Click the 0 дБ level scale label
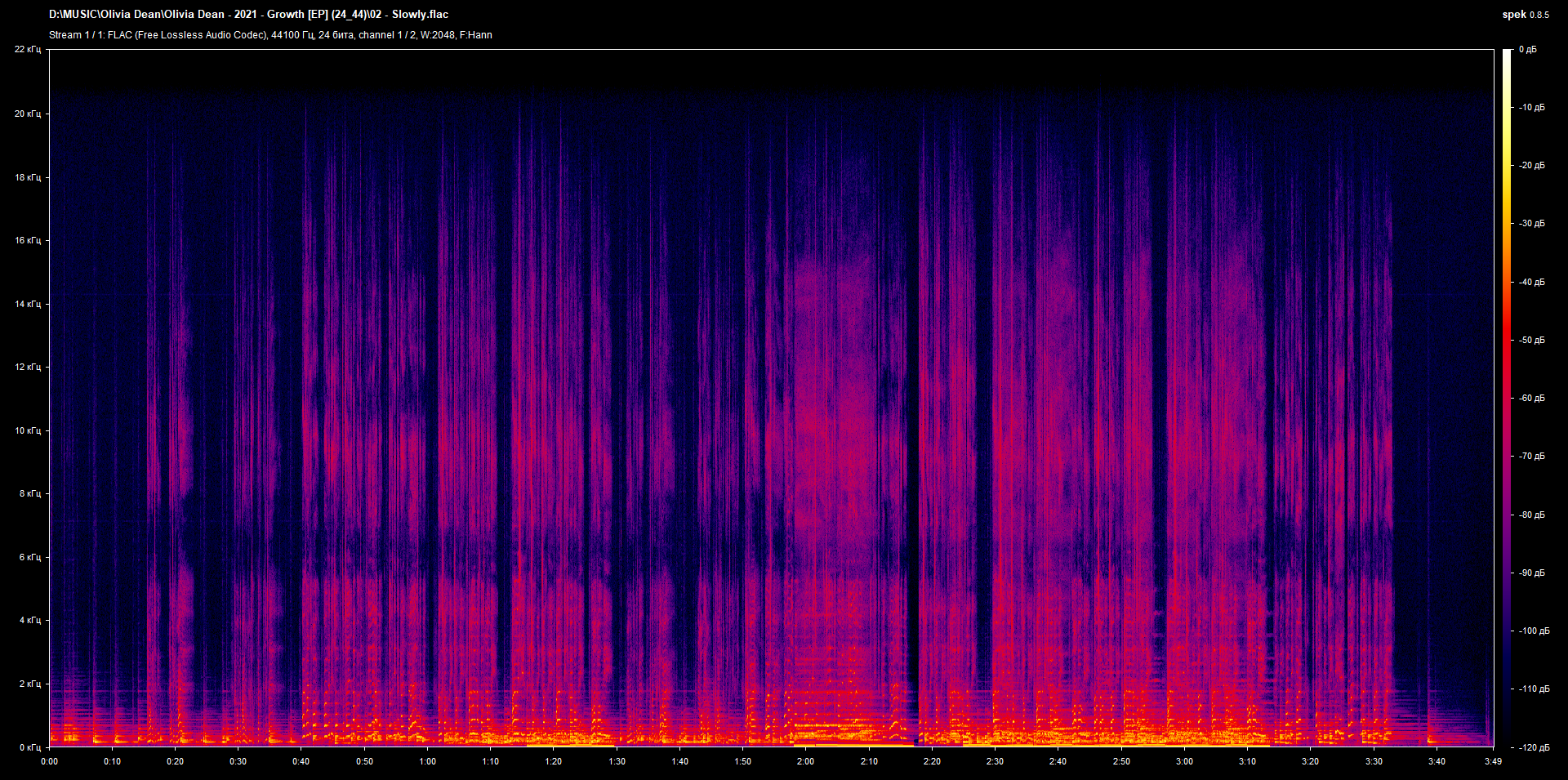The width and height of the screenshot is (1568, 780). (1528, 50)
